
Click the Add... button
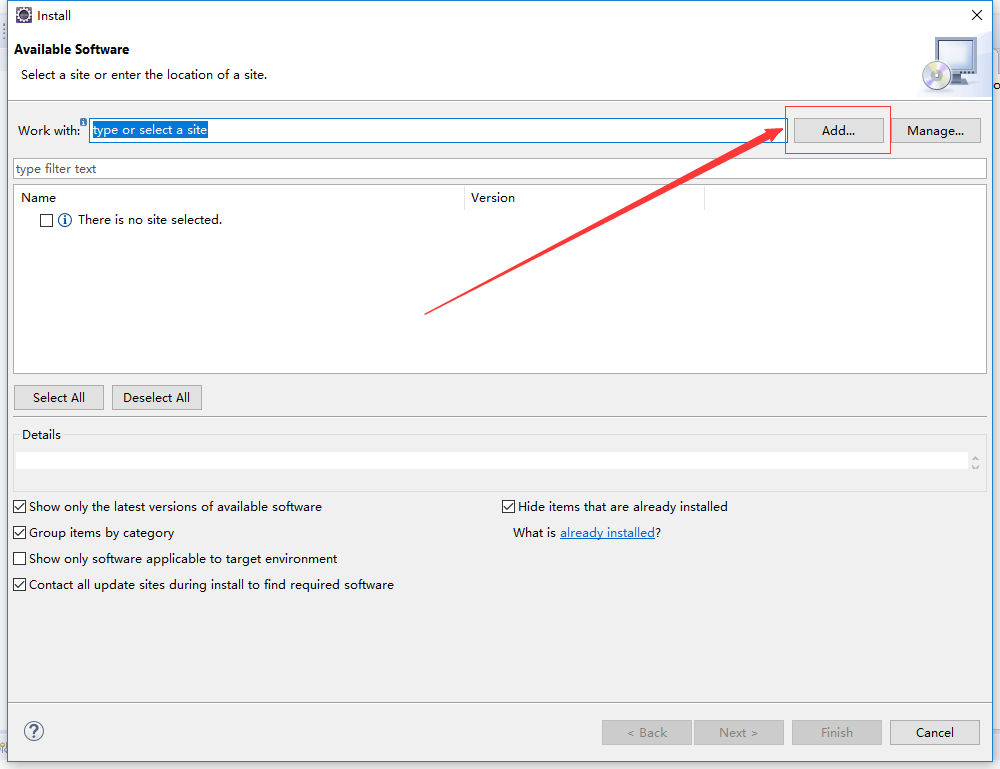pyautogui.click(x=838, y=131)
